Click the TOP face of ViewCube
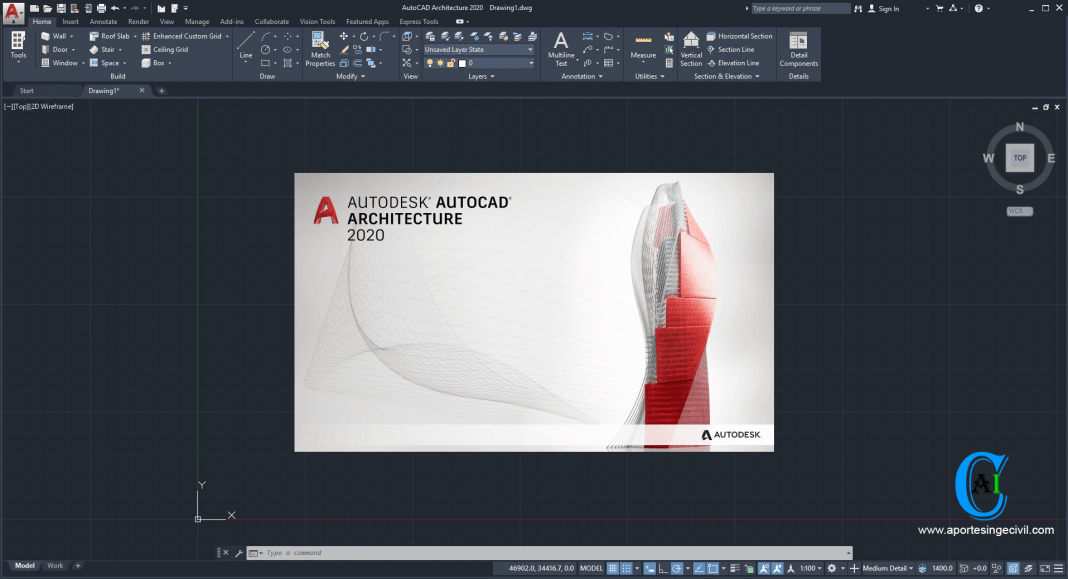The height and width of the screenshot is (579, 1068). (1020, 158)
